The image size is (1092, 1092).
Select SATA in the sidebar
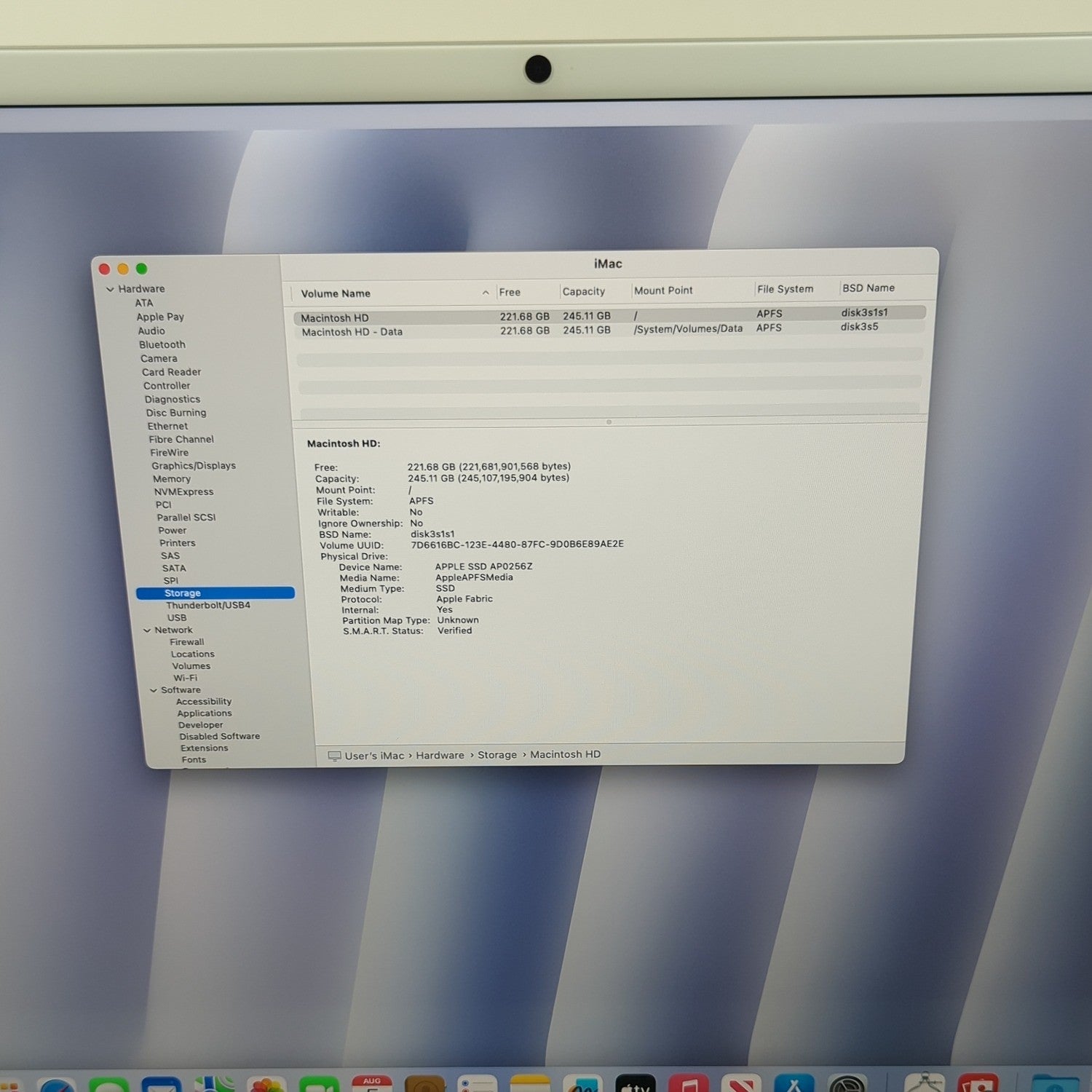tap(174, 569)
